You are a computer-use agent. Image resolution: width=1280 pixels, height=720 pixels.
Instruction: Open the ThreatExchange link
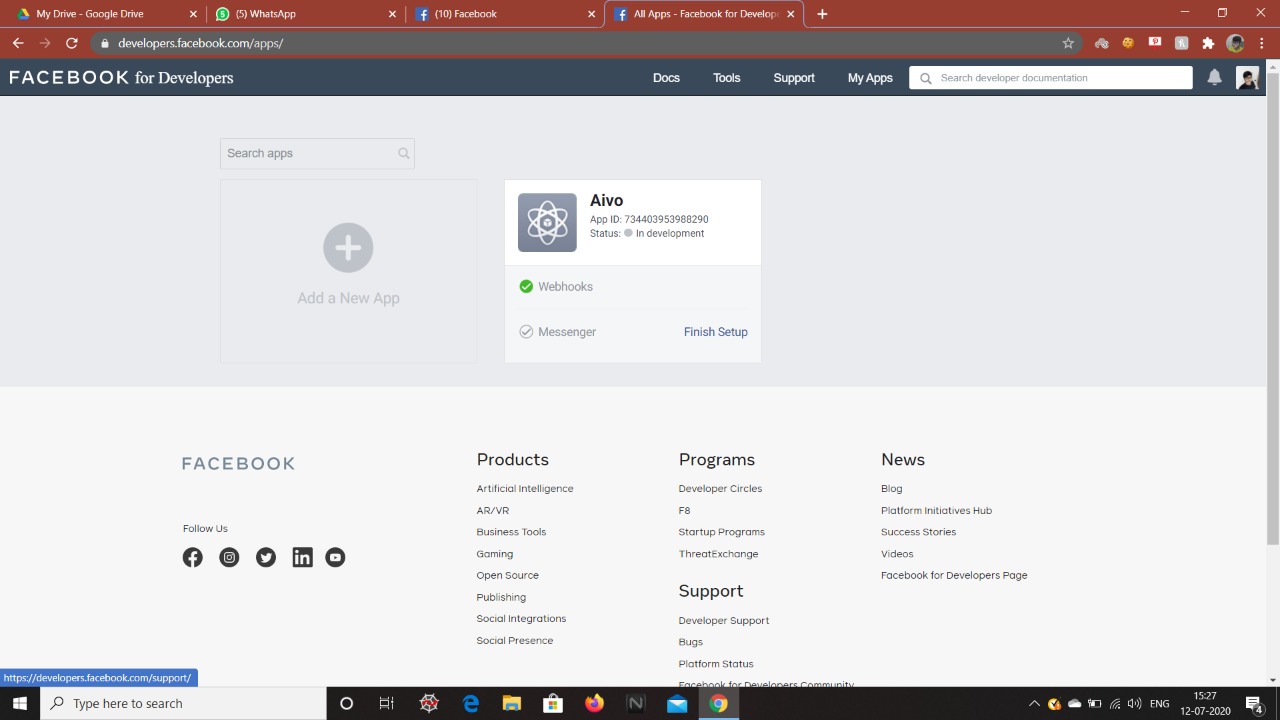718,554
